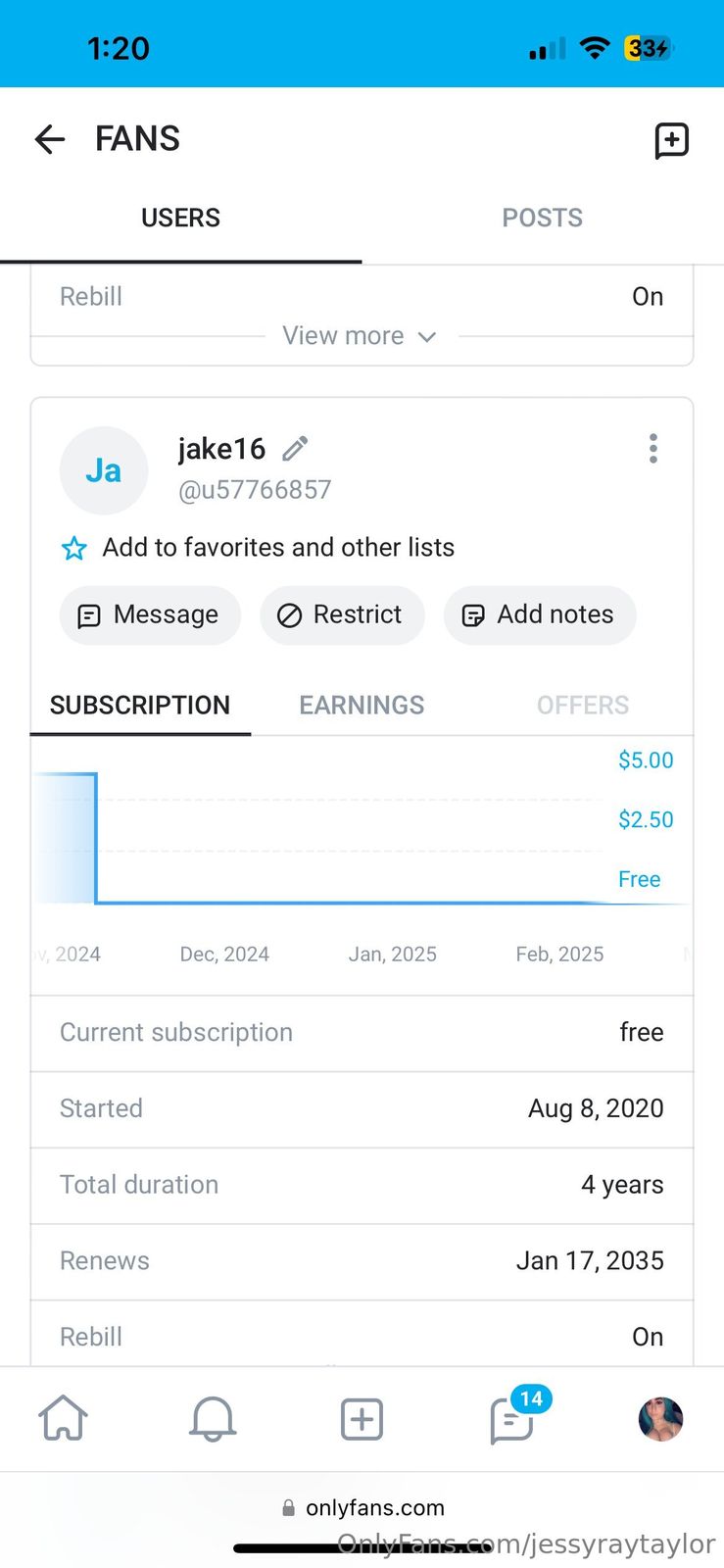Tap the jake16 avatar initials
The width and height of the screenshot is (724, 1568).
104,470
